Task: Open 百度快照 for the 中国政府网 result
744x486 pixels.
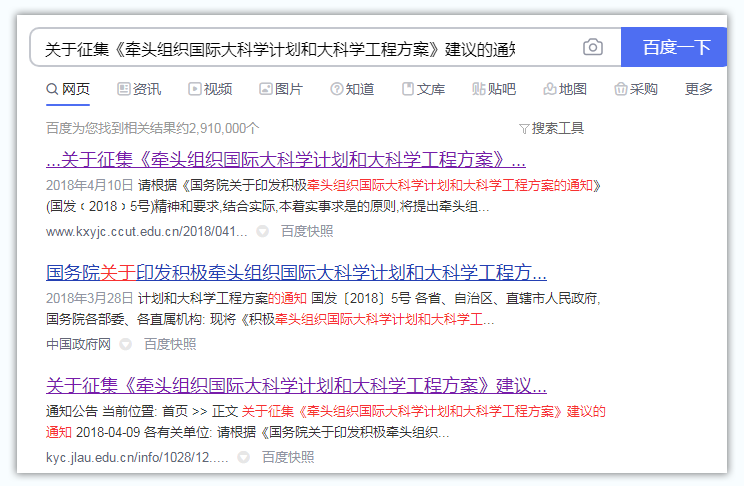Action: coord(170,344)
